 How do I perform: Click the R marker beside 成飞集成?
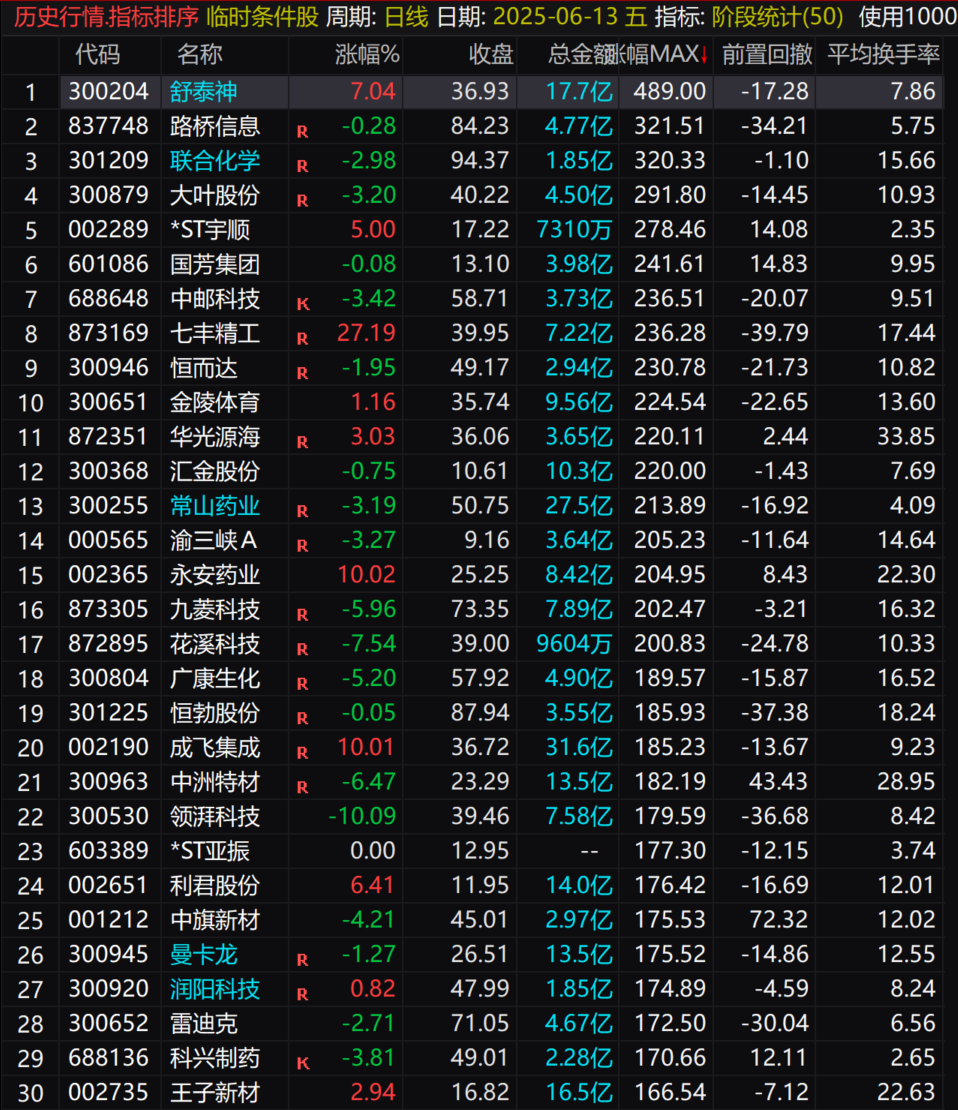(302, 753)
